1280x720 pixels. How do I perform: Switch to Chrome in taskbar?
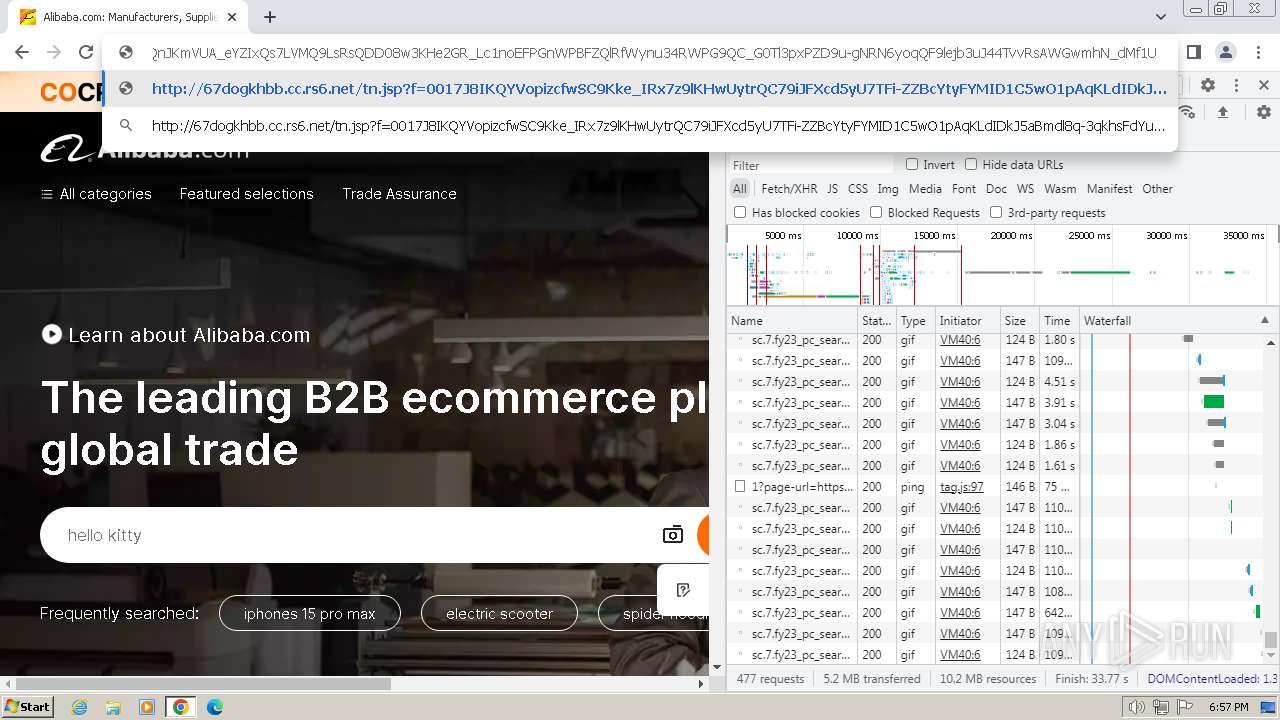(181, 707)
